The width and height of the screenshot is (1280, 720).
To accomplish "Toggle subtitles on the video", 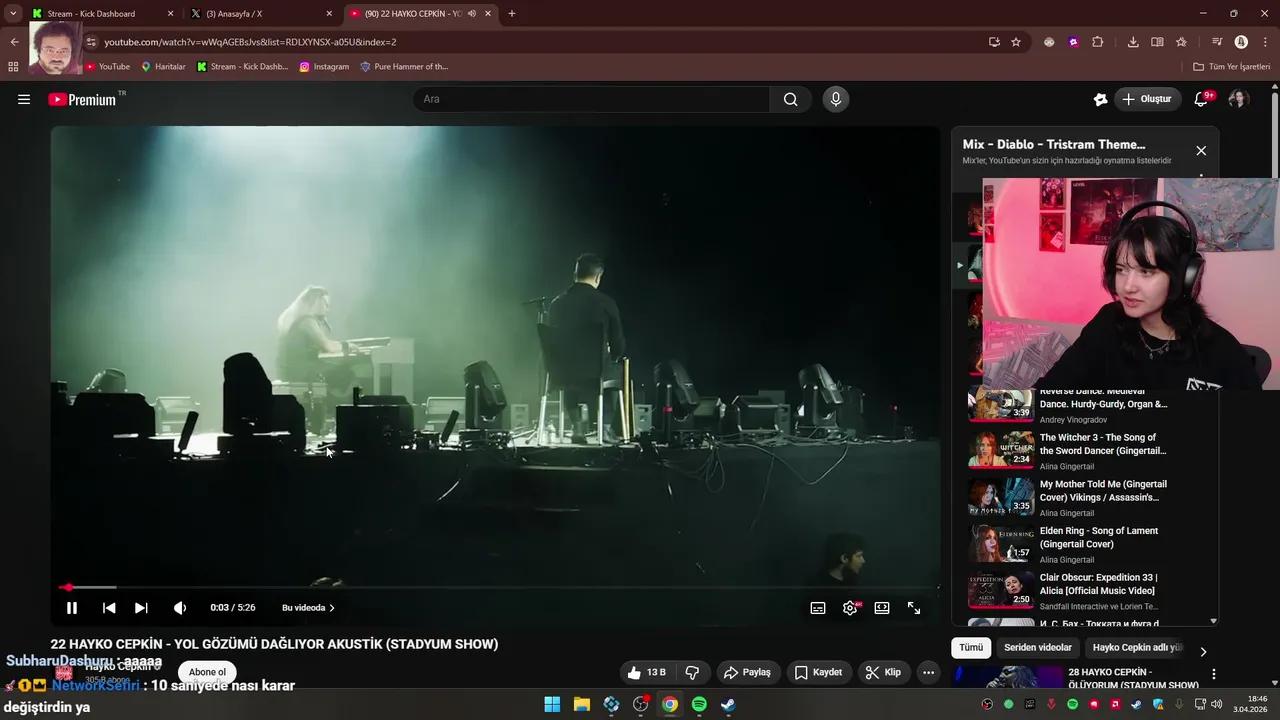I will 818,608.
